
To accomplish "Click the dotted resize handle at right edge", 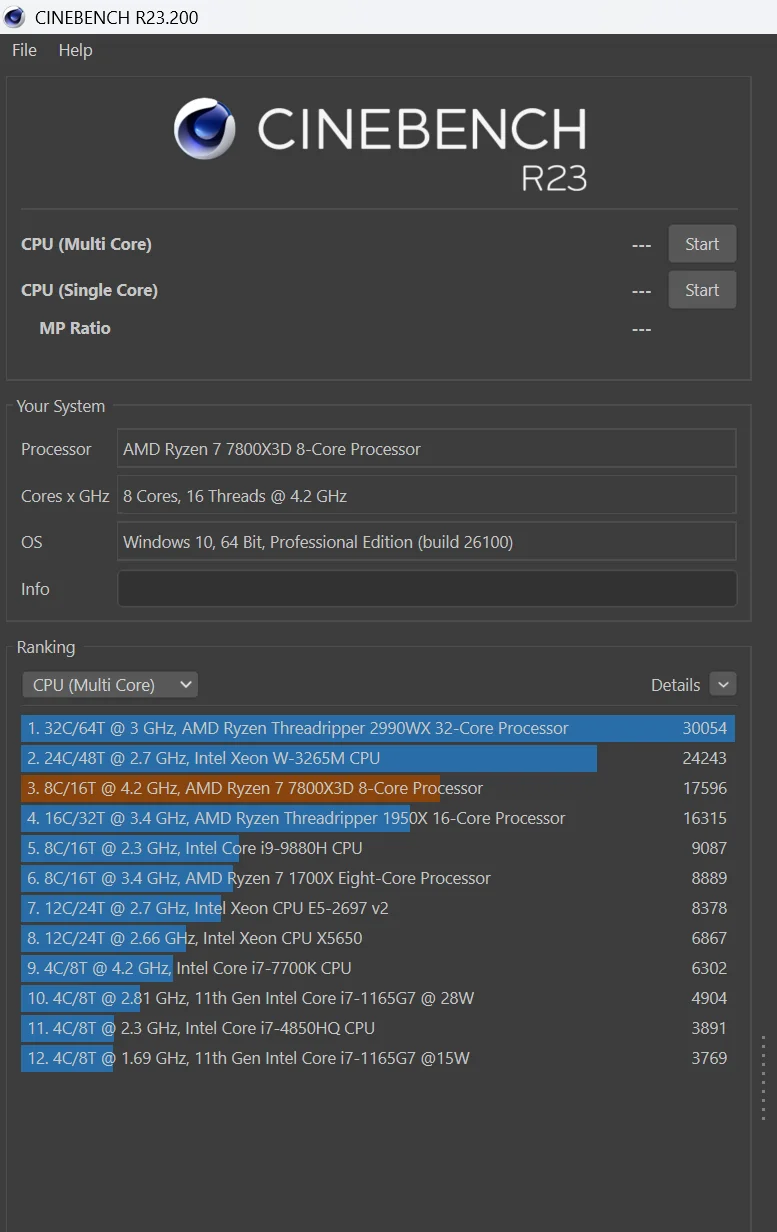I will 763,1077.
